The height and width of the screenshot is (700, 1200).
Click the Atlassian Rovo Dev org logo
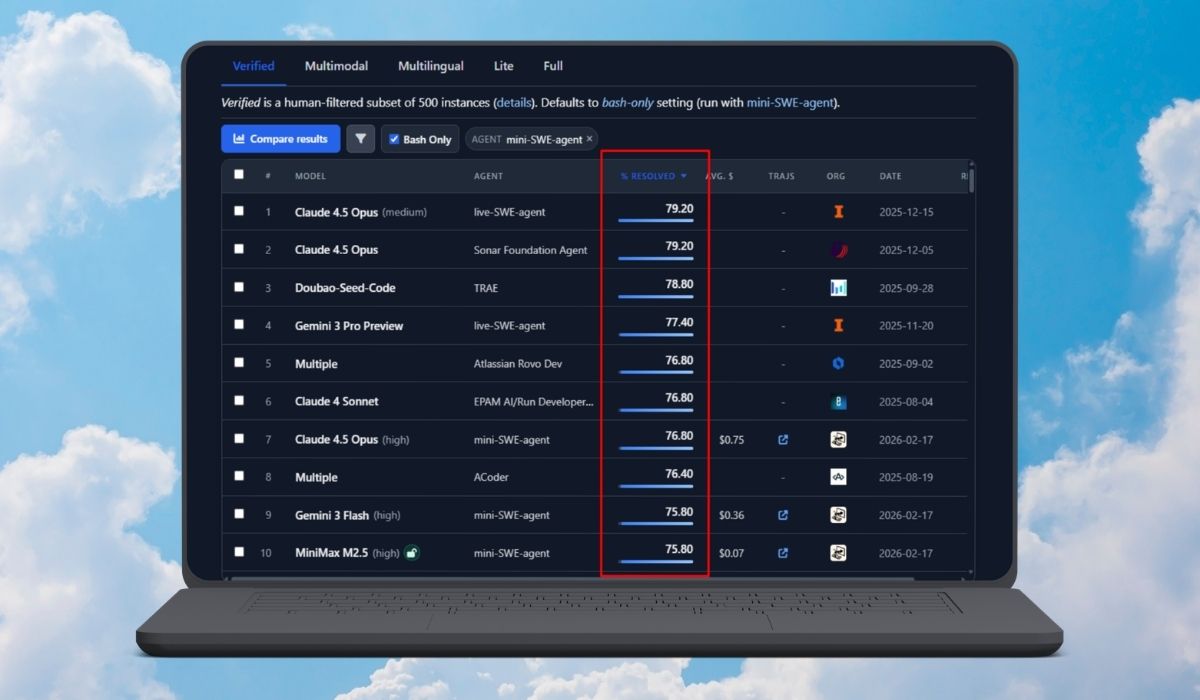pyautogui.click(x=838, y=363)
